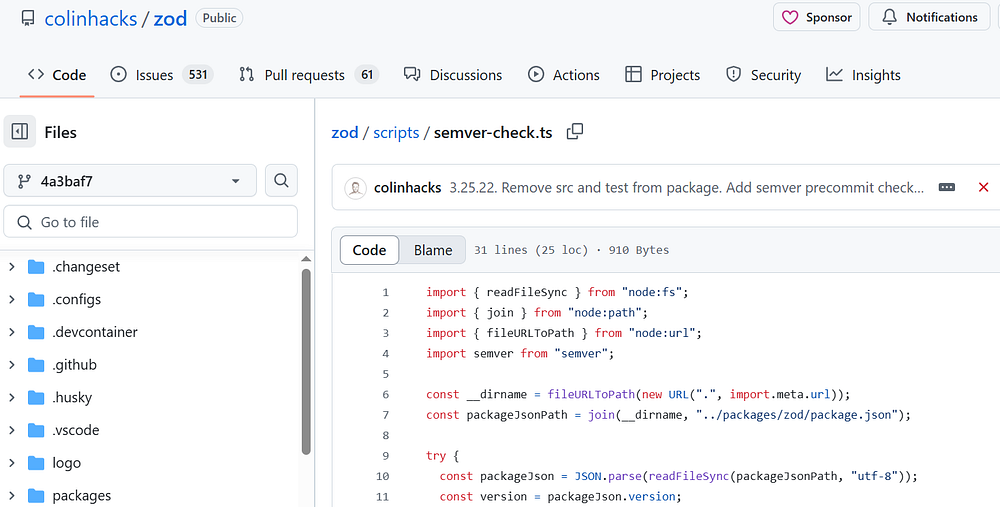Click the 531 issues counter badge
Screen dimensions: 1000x507
[198, 75]
